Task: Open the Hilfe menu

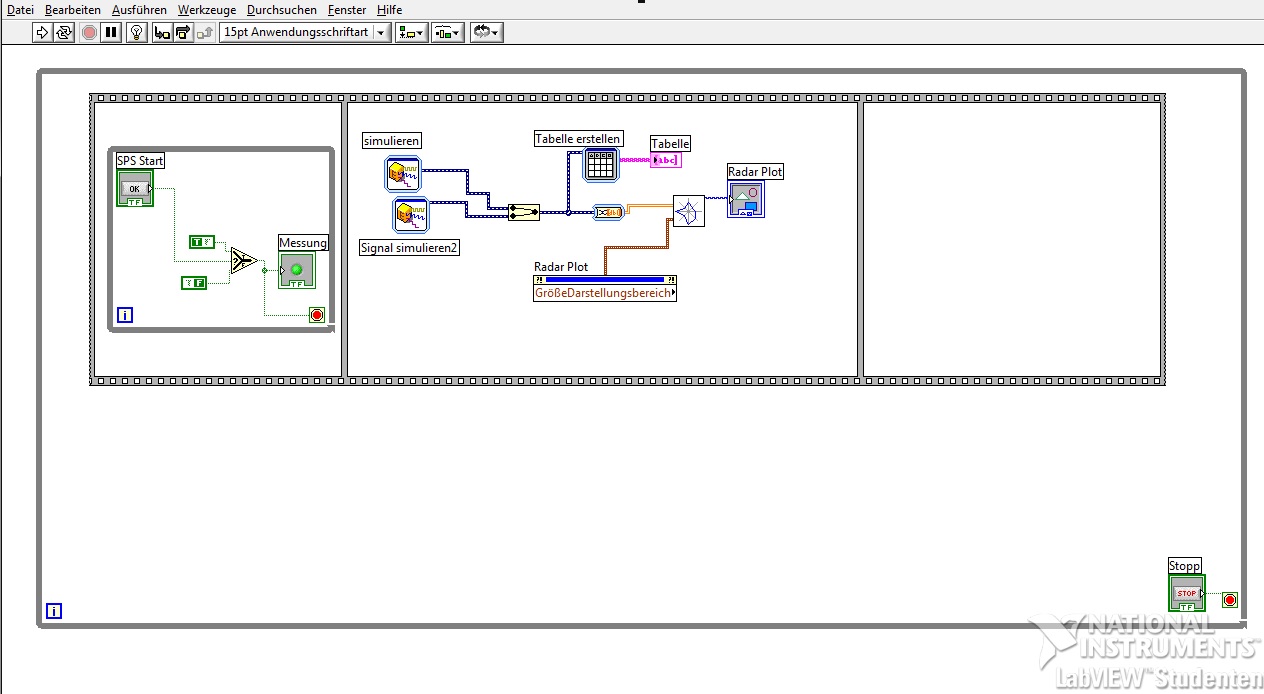Action: 389,10
